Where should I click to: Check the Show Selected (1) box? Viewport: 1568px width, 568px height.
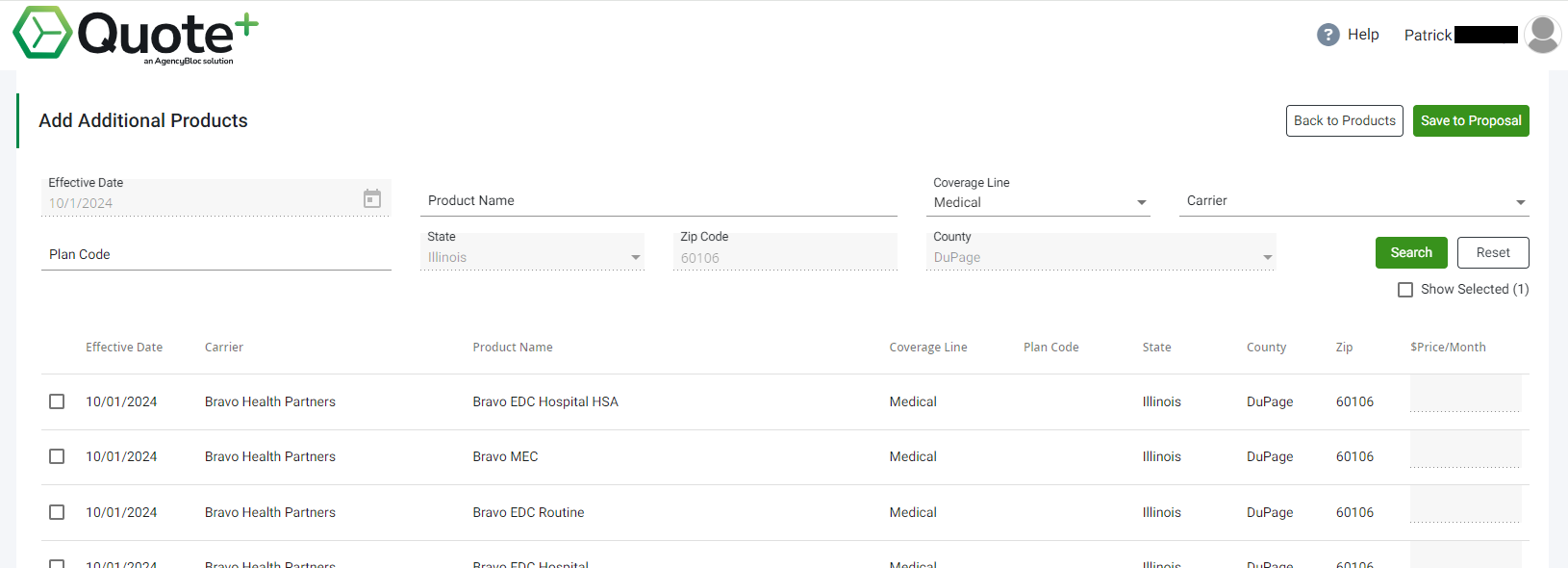[x=1405, y=290]
